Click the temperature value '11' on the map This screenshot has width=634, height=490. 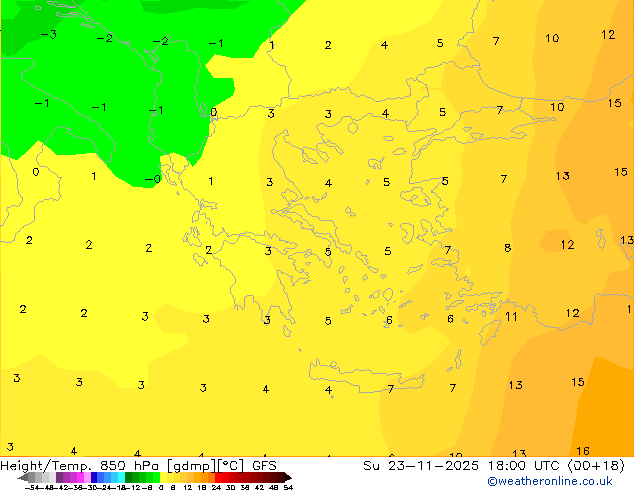click(511, 317)
